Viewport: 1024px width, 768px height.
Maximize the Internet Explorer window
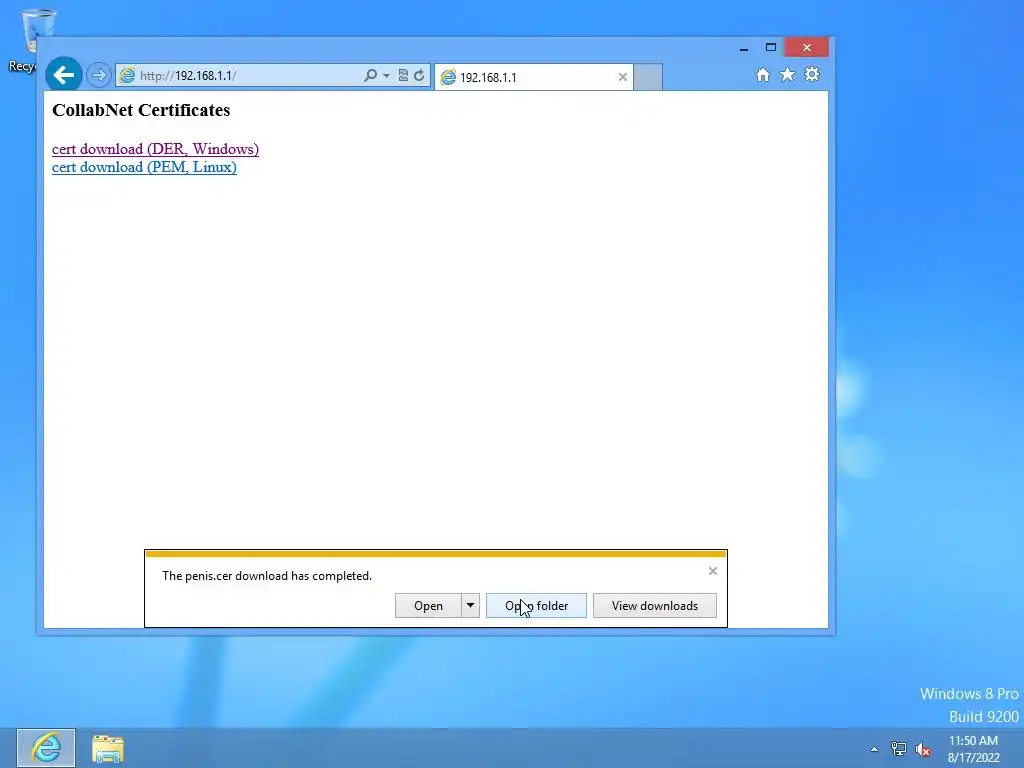(x=771, y=47)
